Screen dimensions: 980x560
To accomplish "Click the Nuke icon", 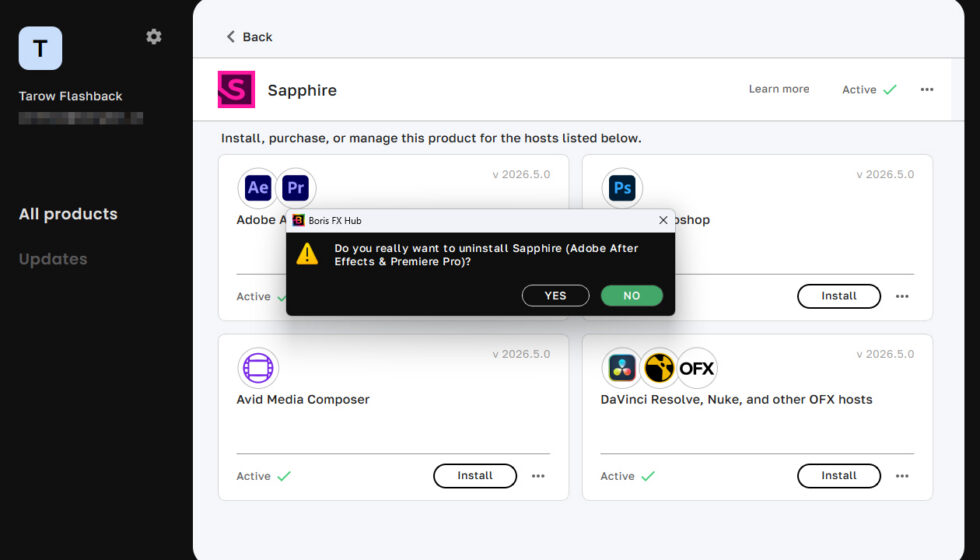I will (x=659, y=368).
